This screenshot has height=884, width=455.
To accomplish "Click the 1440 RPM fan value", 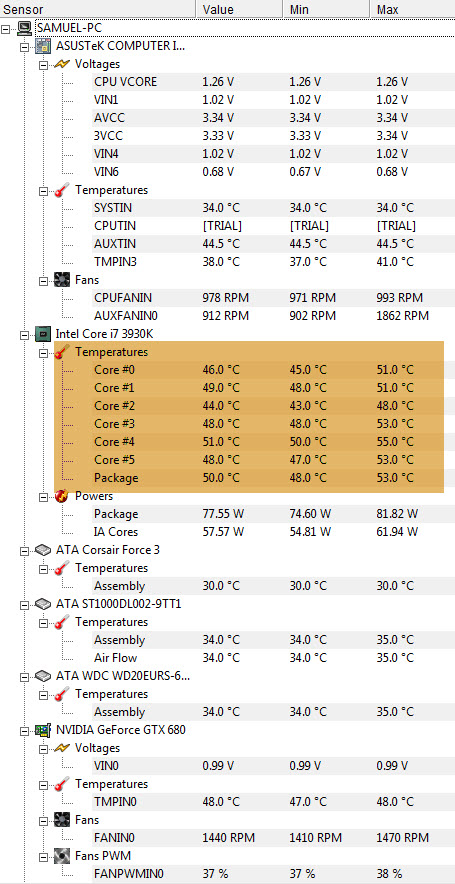I will tap(228, 838).
